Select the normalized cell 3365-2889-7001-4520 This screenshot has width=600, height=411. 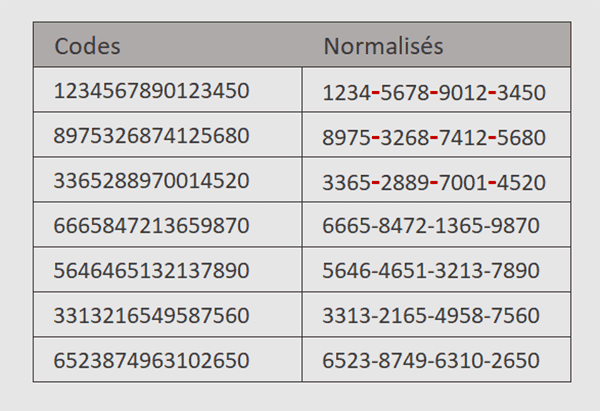[x=434, y=183]
